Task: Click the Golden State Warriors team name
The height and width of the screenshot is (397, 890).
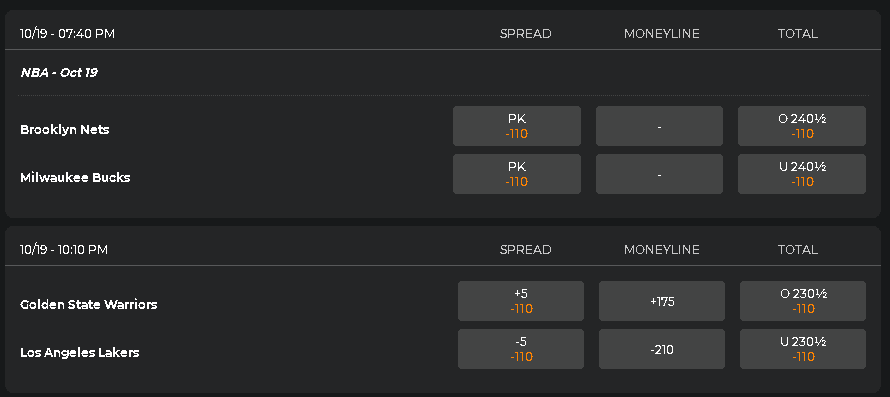Action: click(89, 304)
